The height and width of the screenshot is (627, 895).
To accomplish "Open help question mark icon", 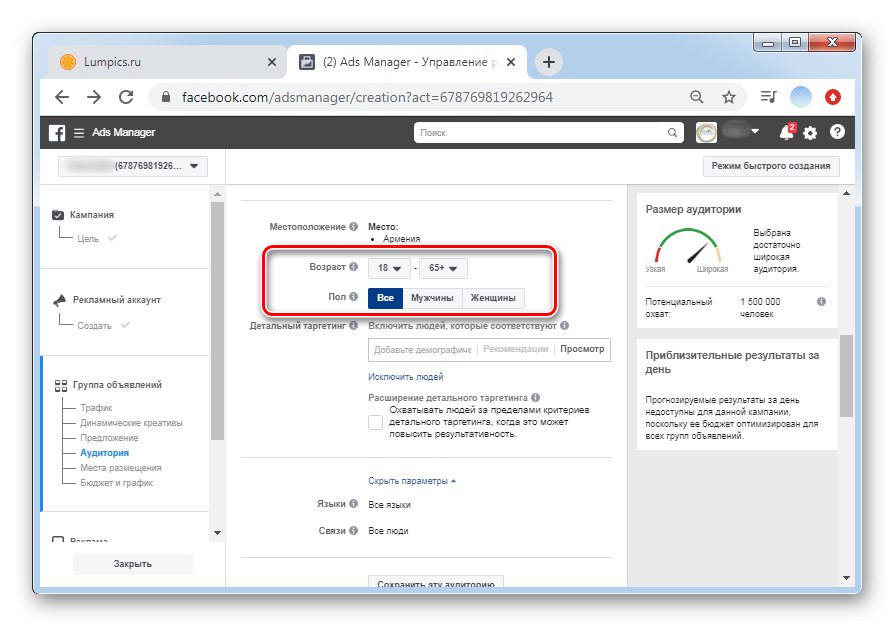I will [837, 132].
